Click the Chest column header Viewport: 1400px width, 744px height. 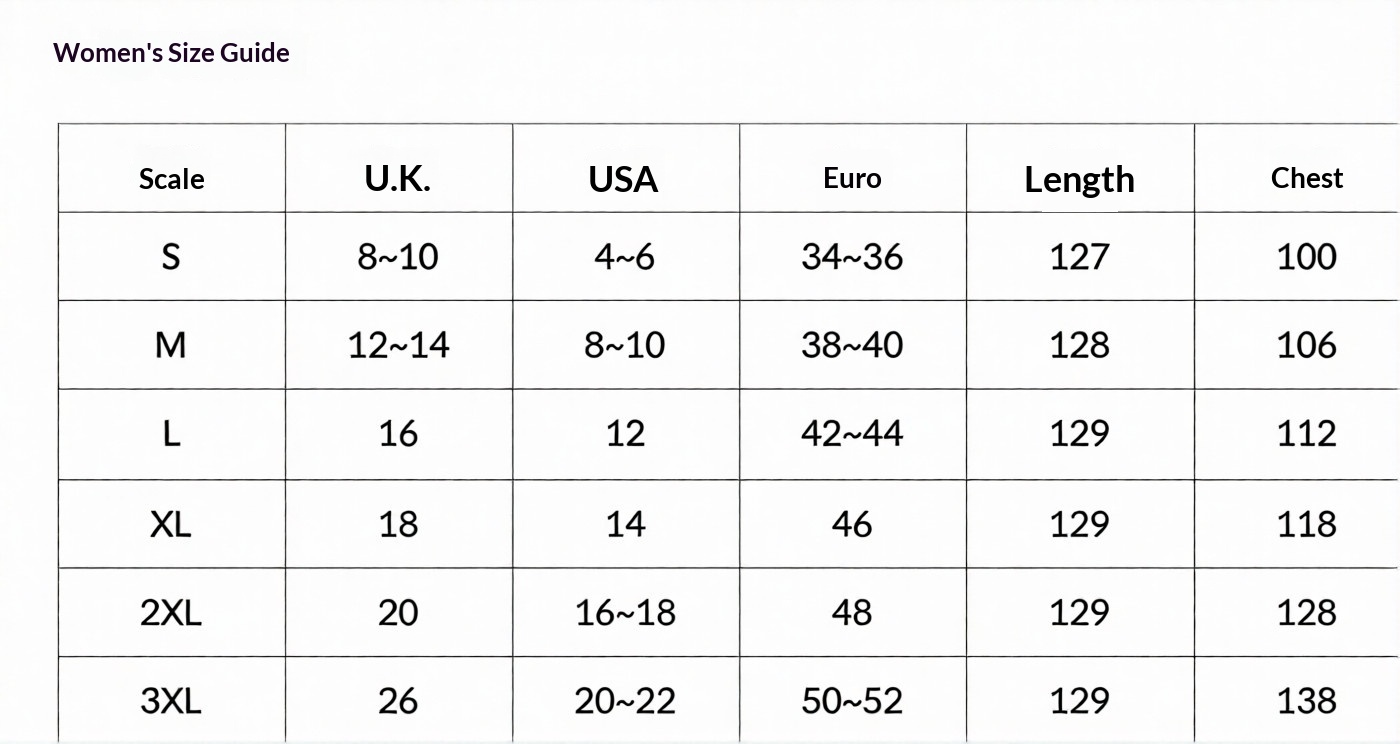(x=1306, y=178)
